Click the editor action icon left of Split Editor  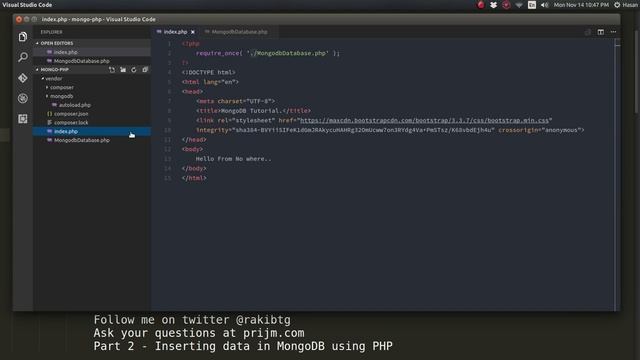[588, 32]
